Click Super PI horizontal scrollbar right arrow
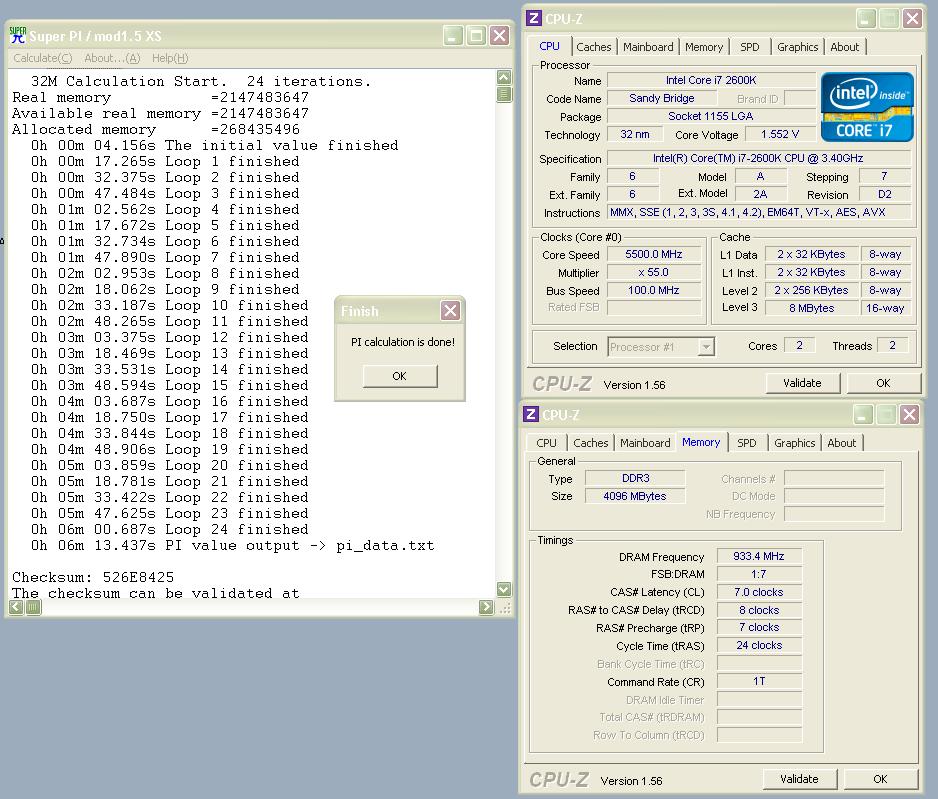This screenshot has height=799, width=938. pos(487,607)
